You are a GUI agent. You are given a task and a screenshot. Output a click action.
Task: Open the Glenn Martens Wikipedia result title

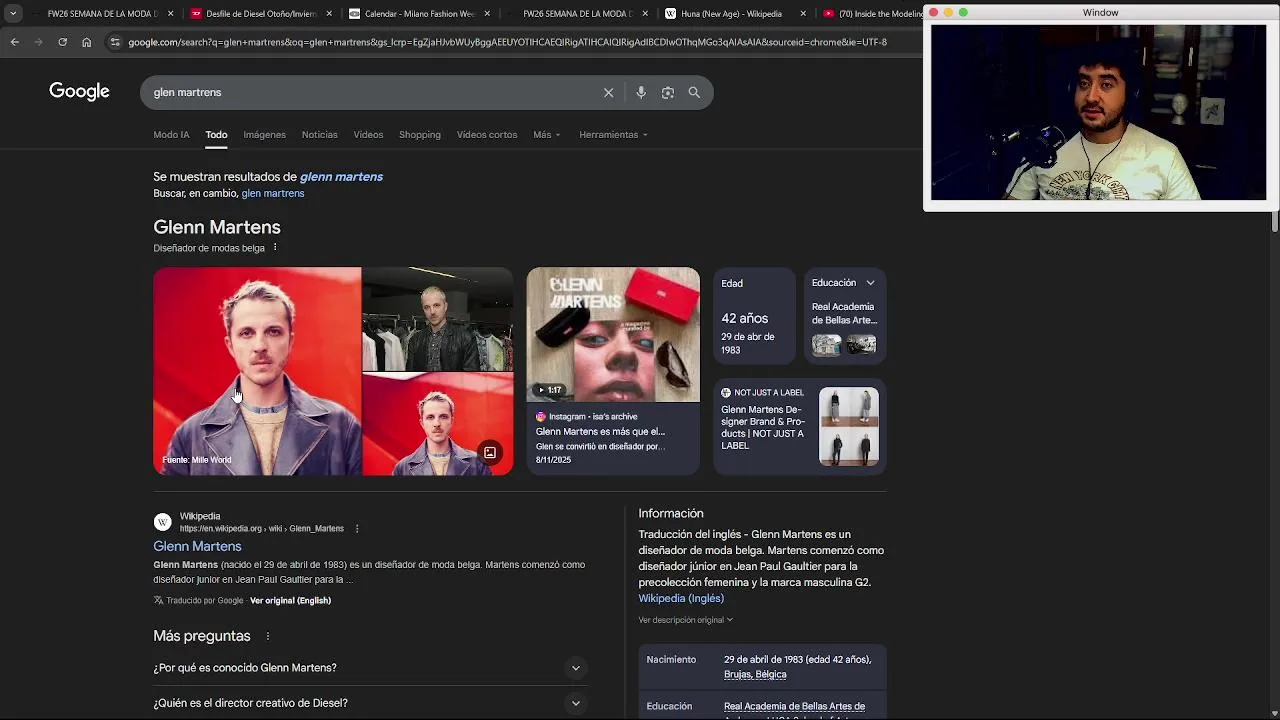[197, 546]
